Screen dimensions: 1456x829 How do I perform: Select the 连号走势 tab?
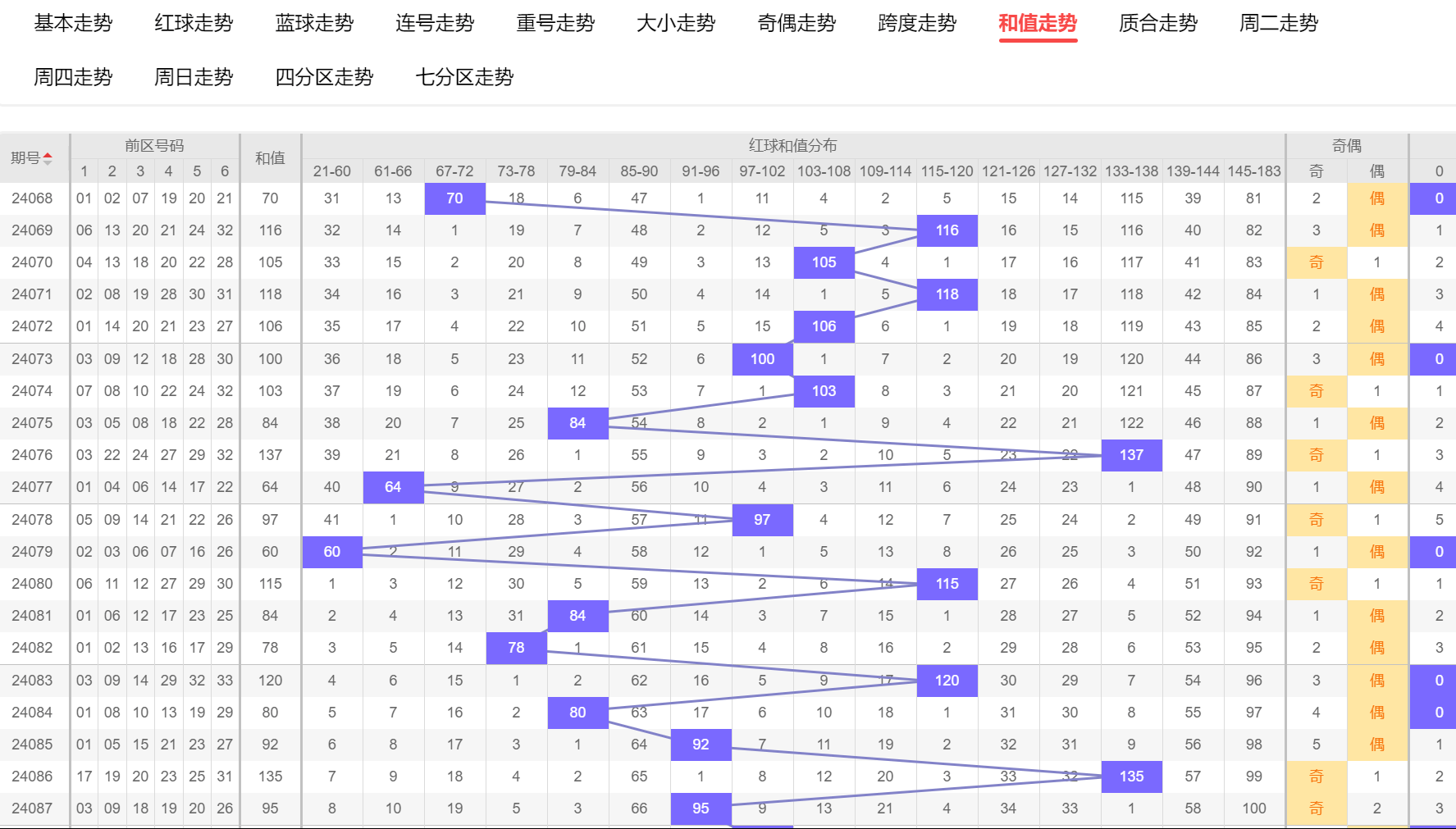[x=435, y=23]
